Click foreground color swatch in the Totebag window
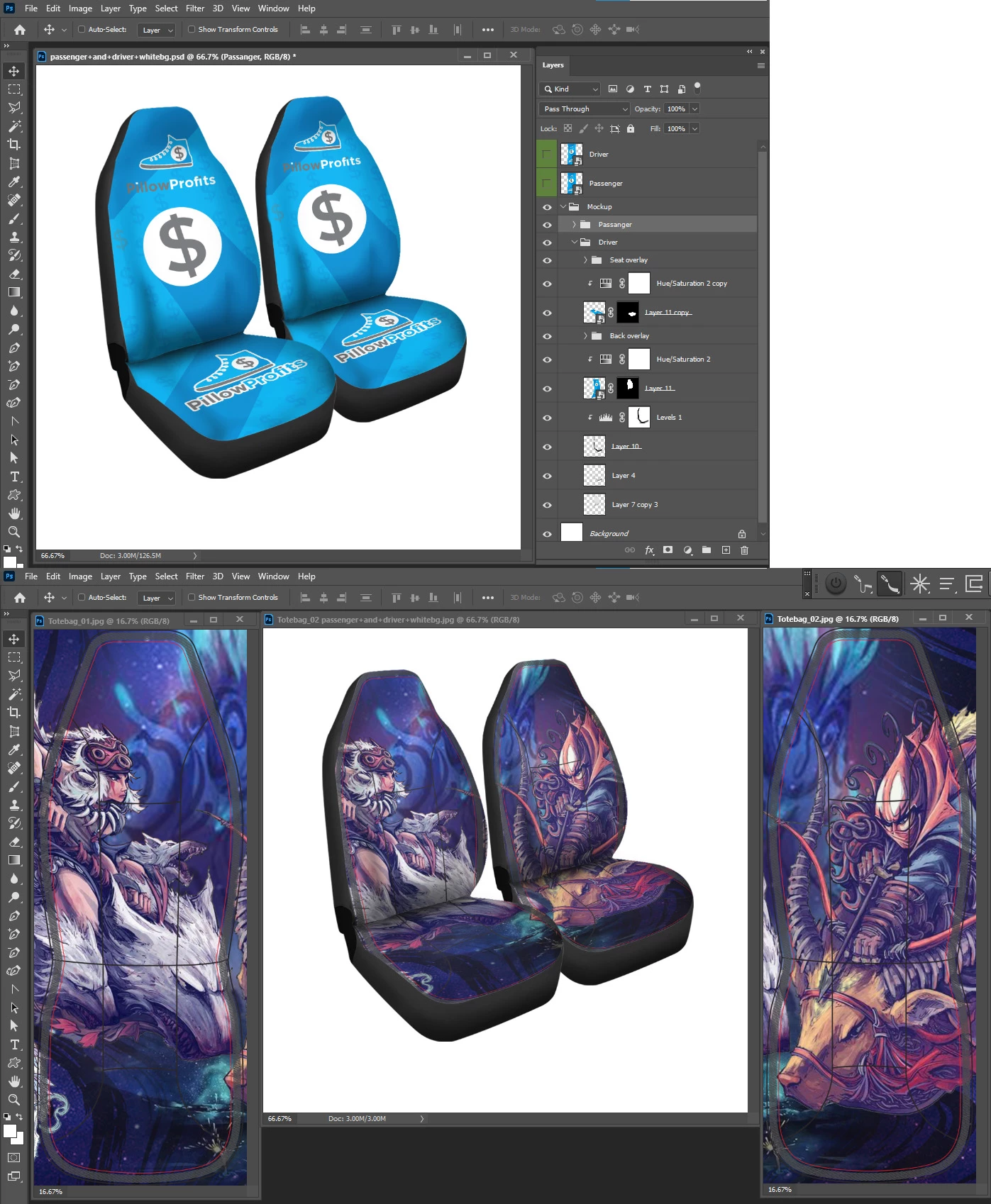991x1204 pixels. (10, 1132)
